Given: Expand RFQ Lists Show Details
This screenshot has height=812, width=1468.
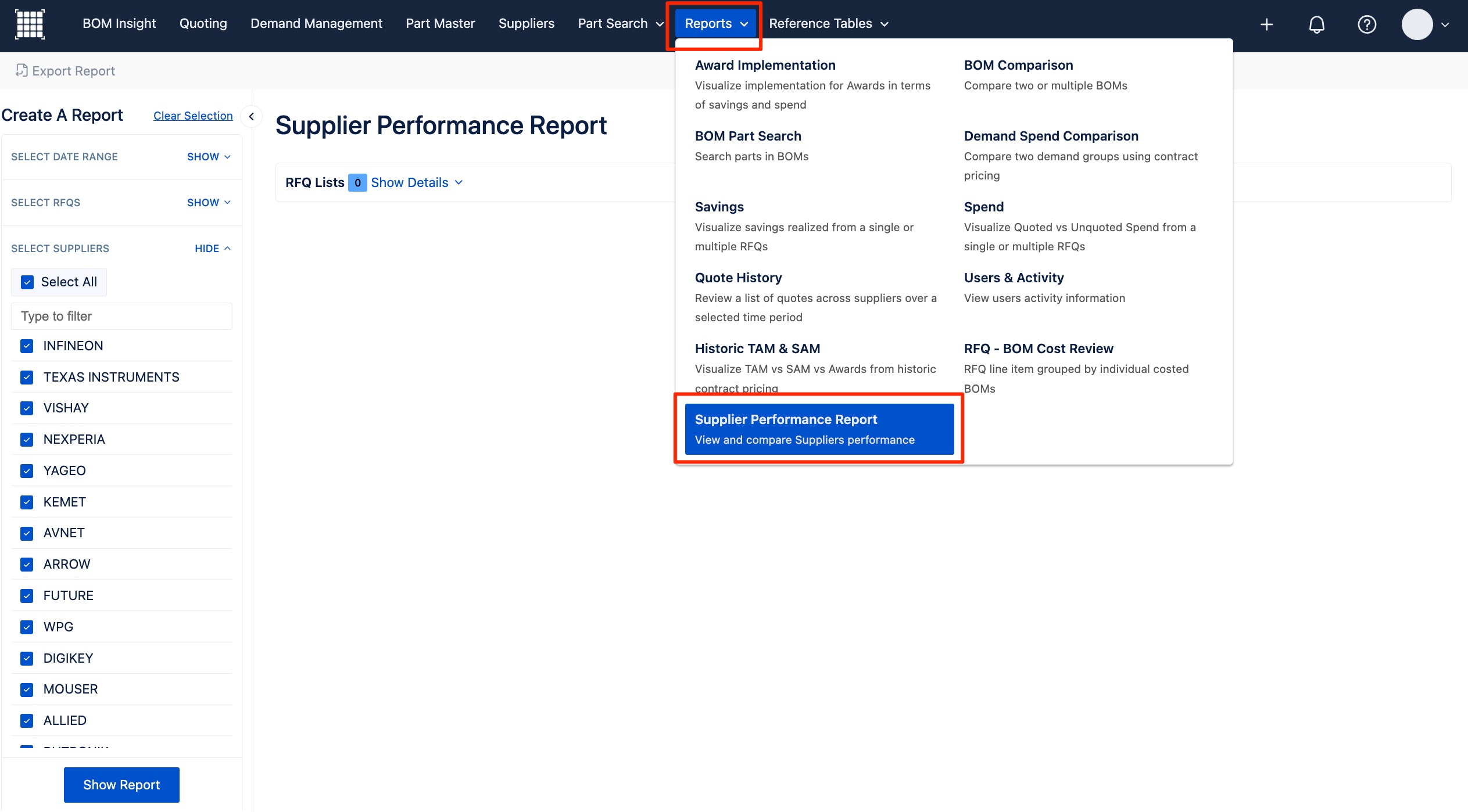Looking at the screenshot, I should pyautogui.click(x=417, y=182).
